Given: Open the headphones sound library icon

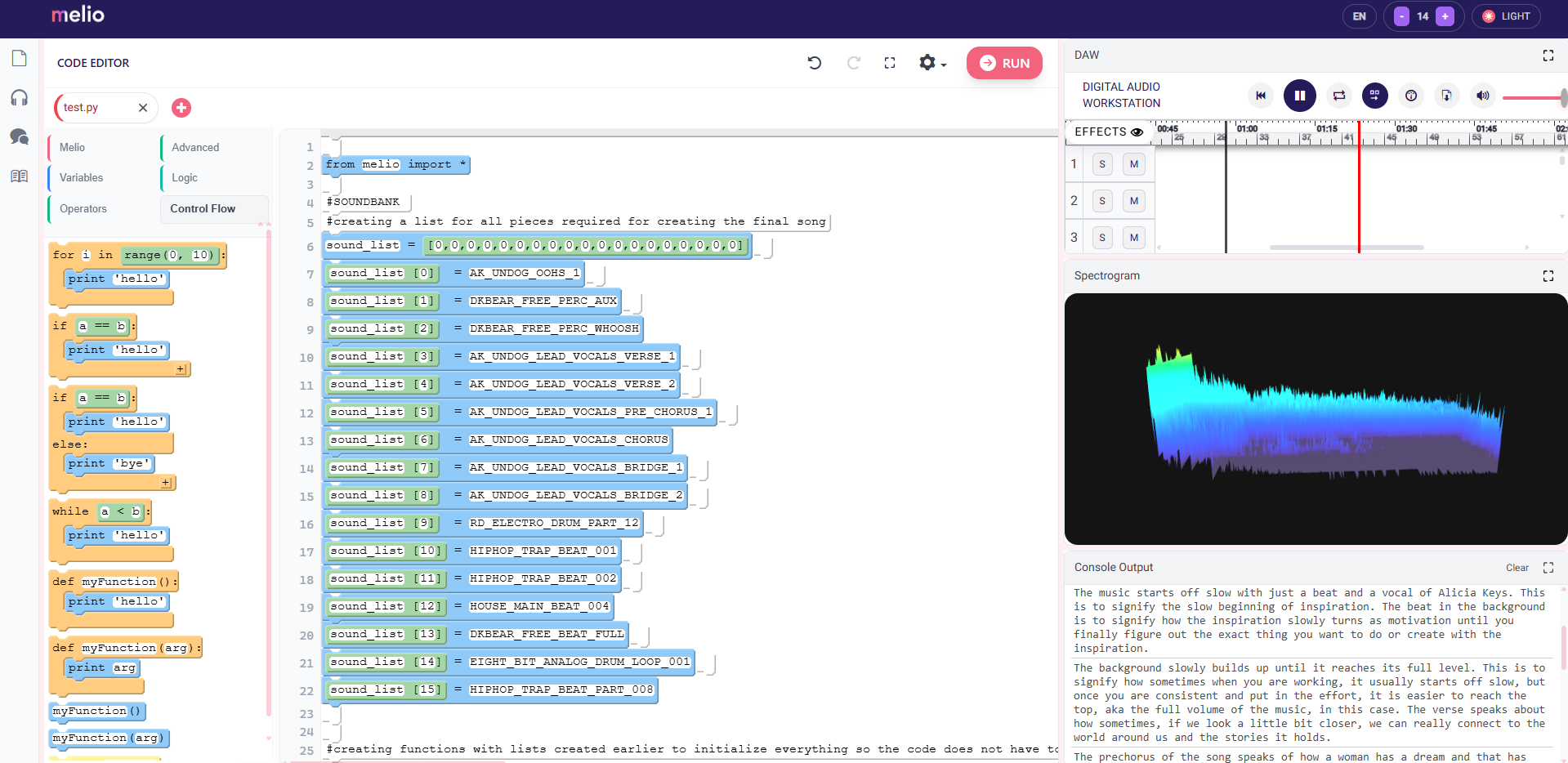Looking at the screenshot, I should 20,98.
